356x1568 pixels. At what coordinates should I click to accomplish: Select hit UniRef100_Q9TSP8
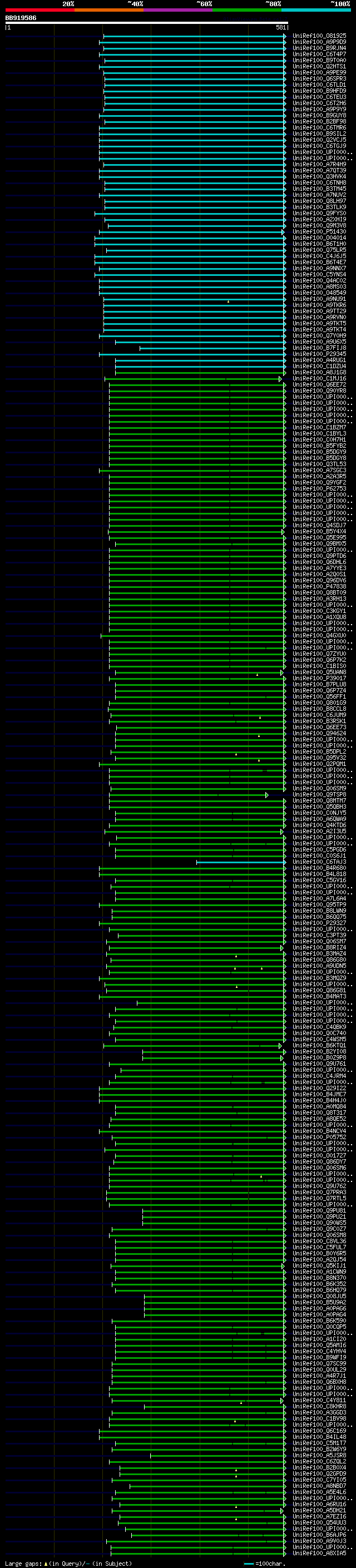pos(319,794)
